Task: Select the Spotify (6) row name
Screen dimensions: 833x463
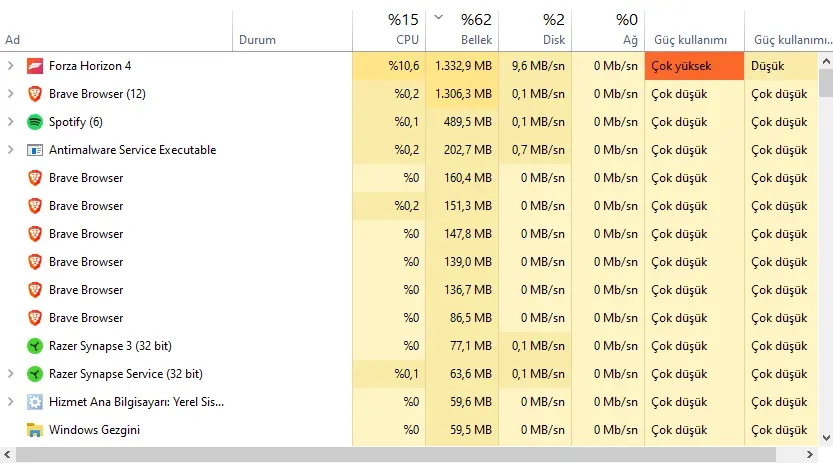Action: 75,122
